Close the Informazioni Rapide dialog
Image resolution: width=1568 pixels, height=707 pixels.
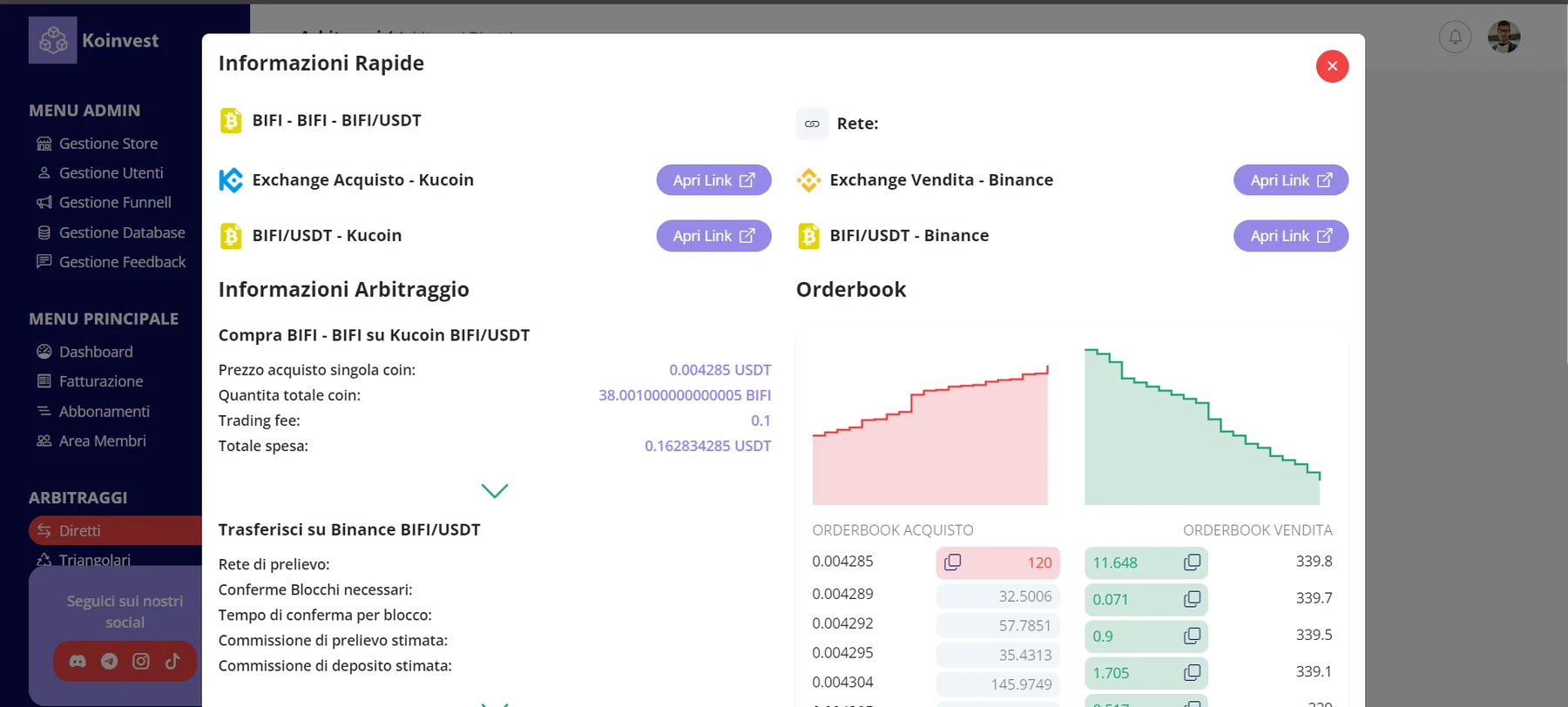click(x=1332, y=66)
